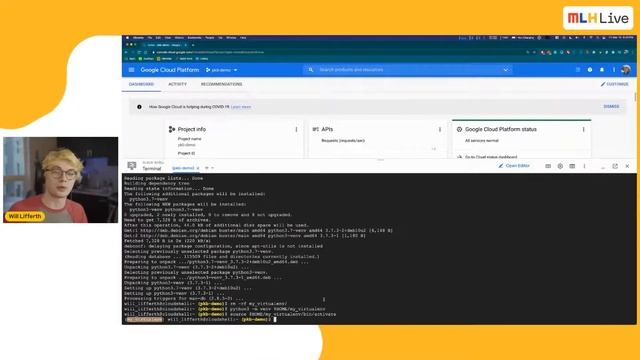This screenshot has width=640, height=360.
Task: Select the gkb-demo terminal session tab
Action: click(x=182, y=168)
